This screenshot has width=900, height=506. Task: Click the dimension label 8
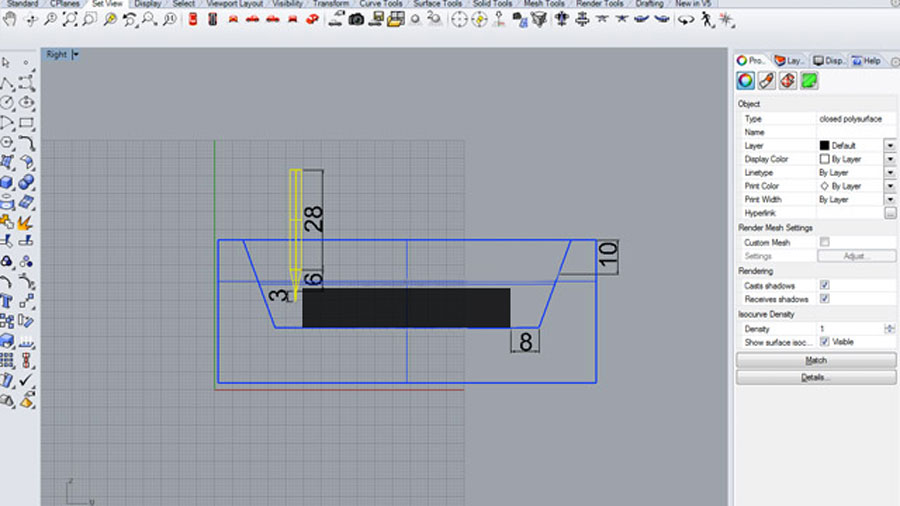(x=525, y=342)
